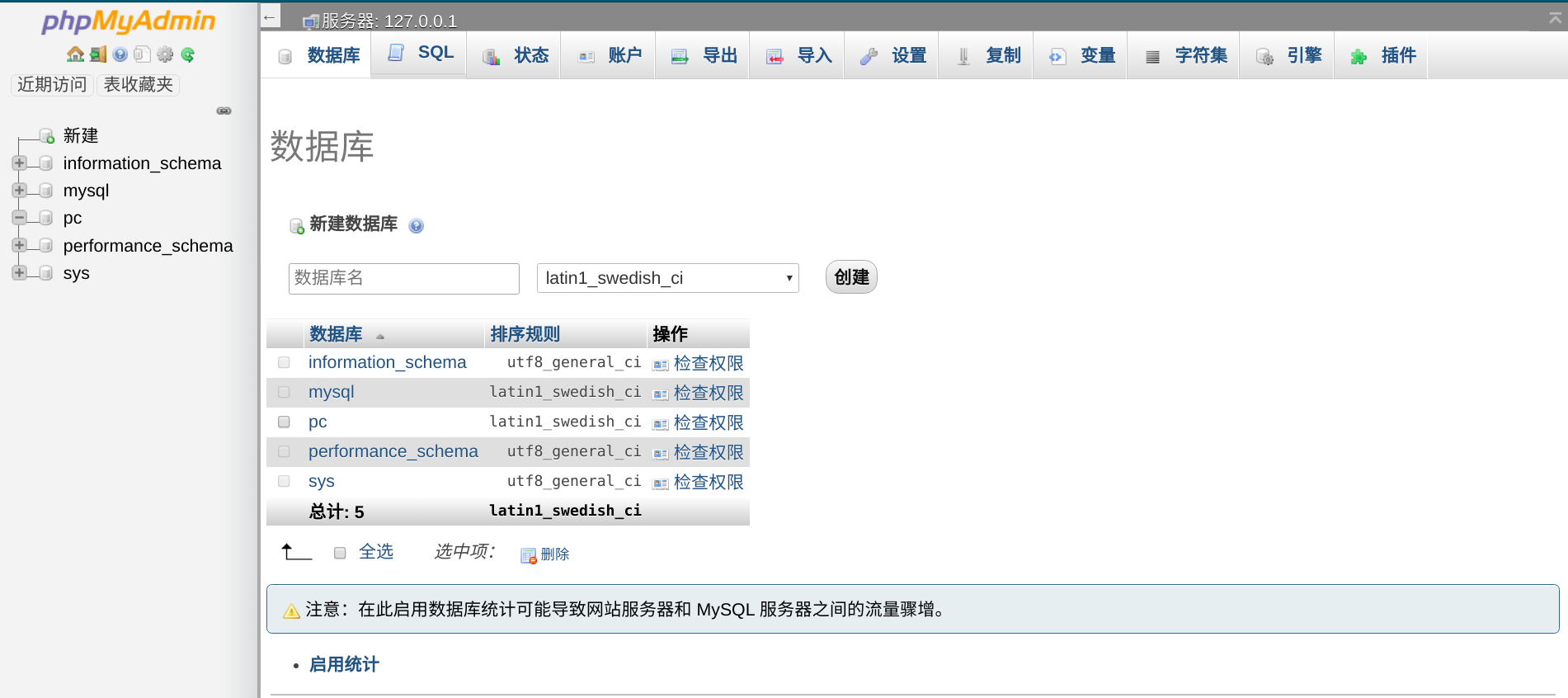
Task: Expand information_schema in navigation tree
Action: point(20,163)
